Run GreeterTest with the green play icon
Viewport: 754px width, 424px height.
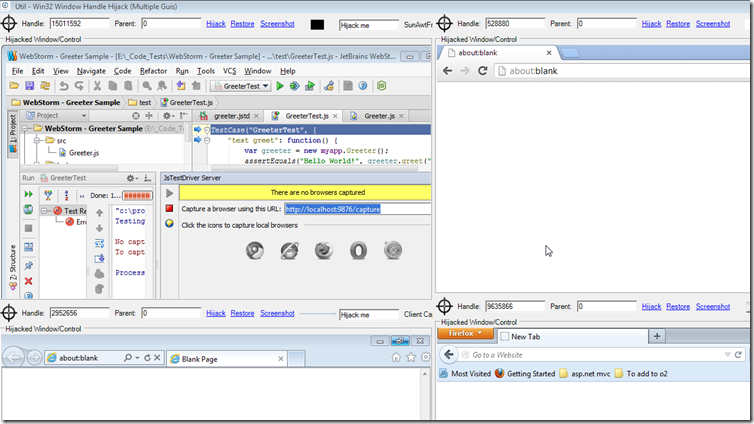click(x=280, y=86)
